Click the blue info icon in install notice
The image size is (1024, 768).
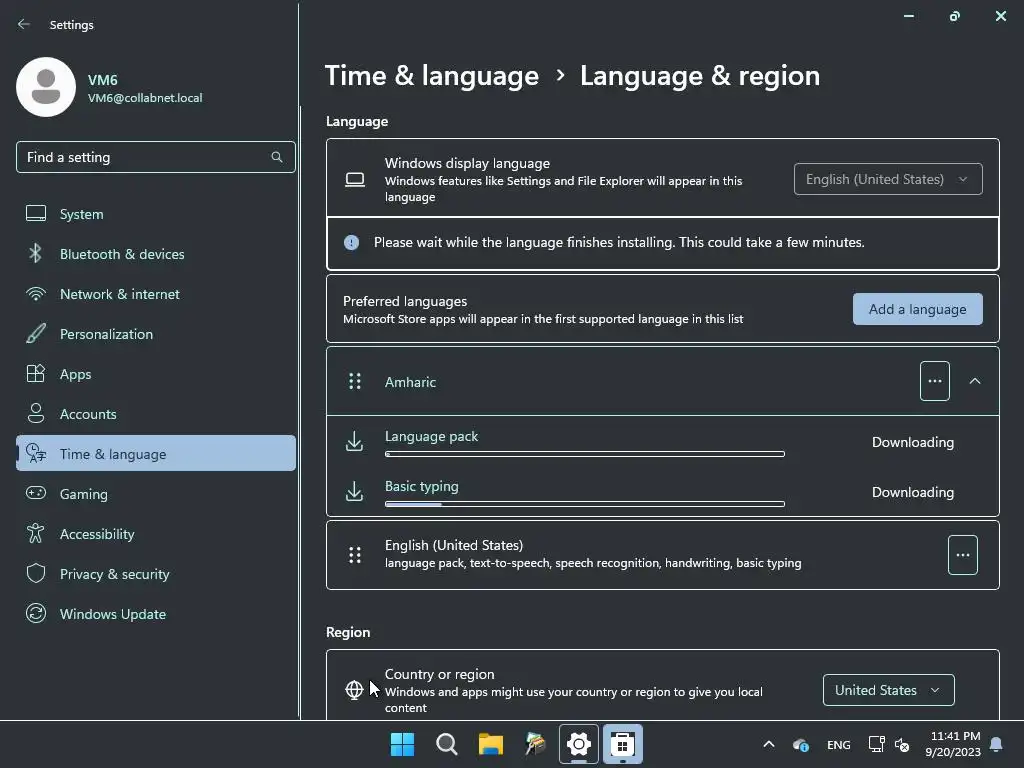point(351,243)
